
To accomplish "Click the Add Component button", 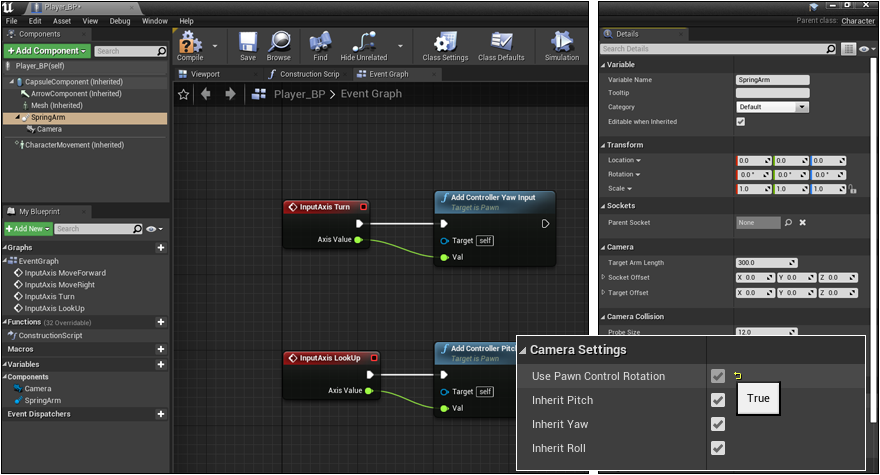I will (x=47, y=51).
